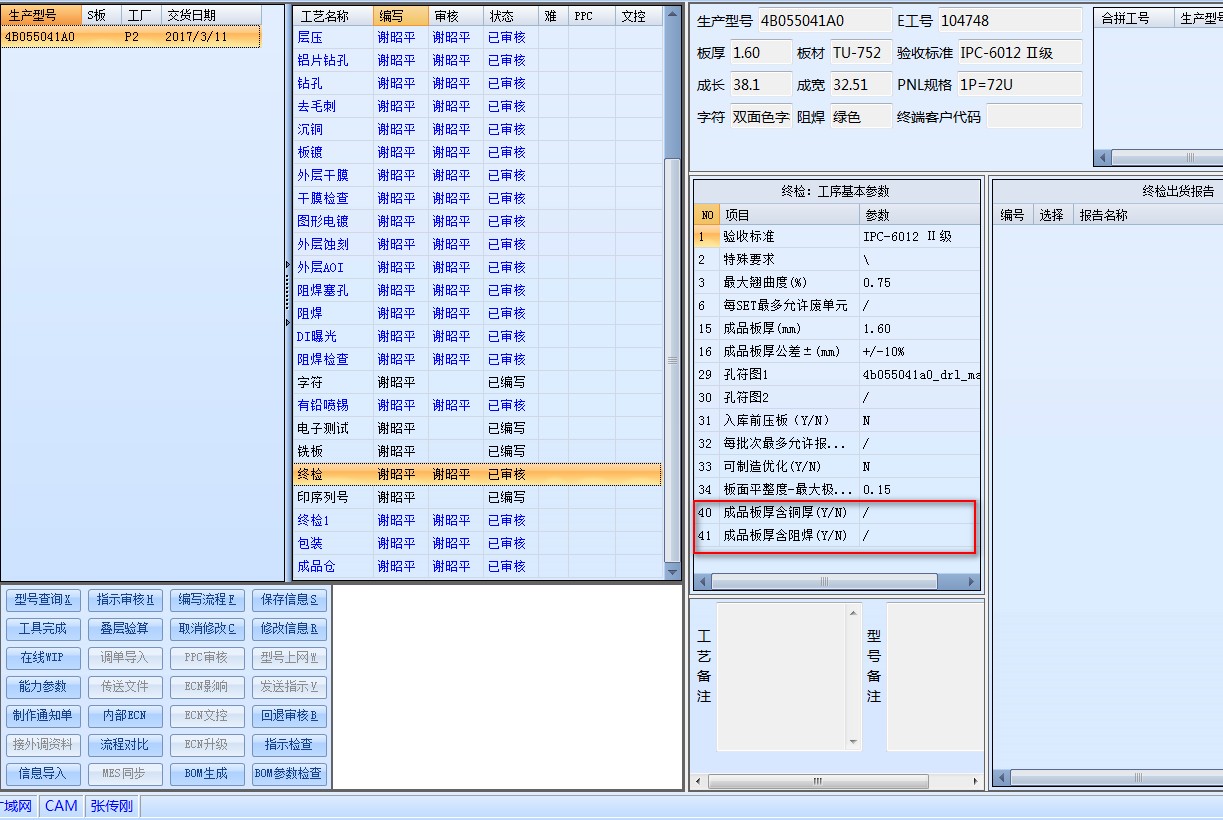
Task: Select the 有铅喷锡 process row
Action: (x=478, y=405)
